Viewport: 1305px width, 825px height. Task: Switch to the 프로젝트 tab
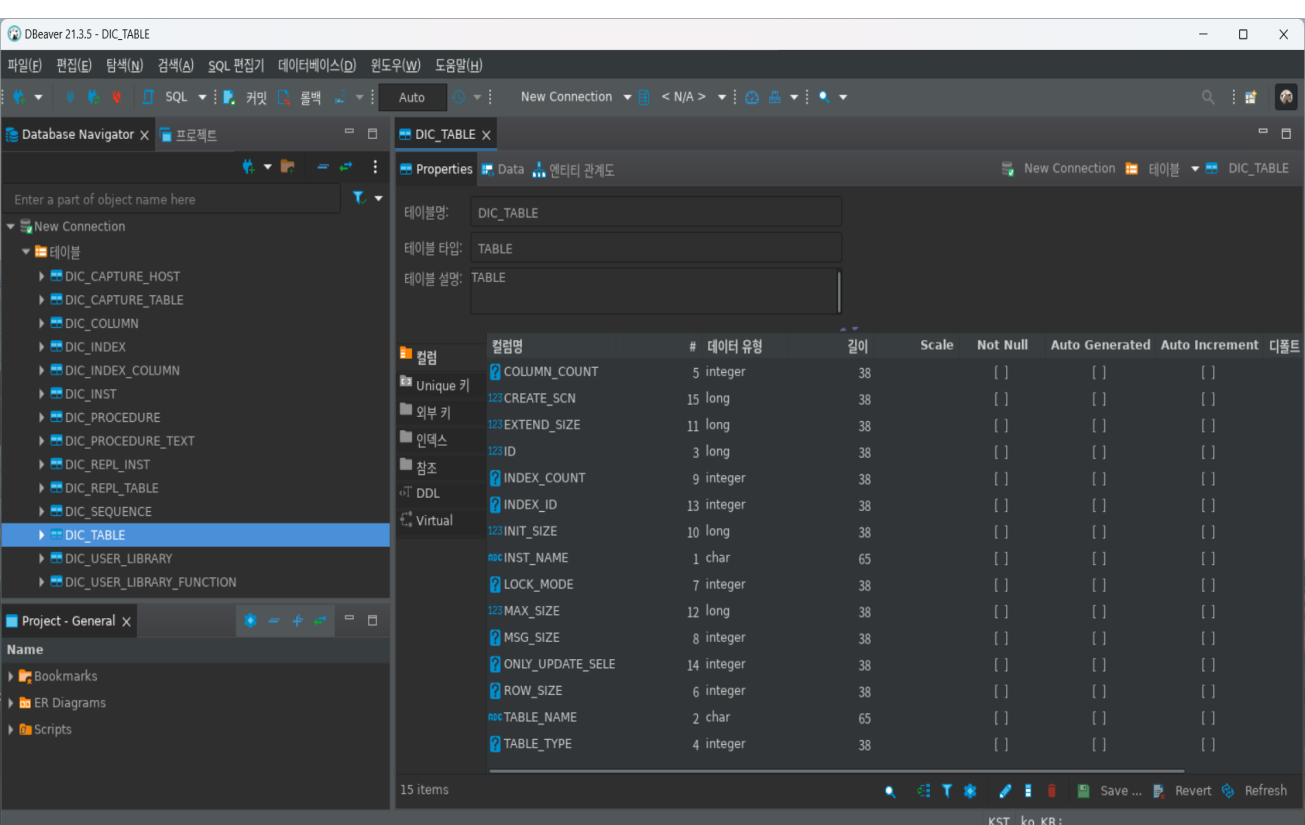[x=188, y=135]
